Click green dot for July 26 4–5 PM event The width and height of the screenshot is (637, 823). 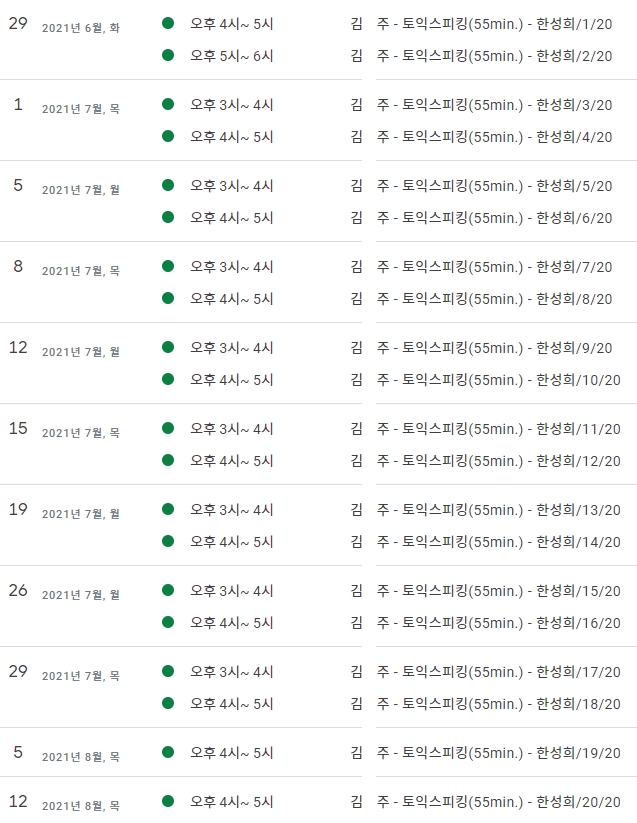click(x=168, y=622)
